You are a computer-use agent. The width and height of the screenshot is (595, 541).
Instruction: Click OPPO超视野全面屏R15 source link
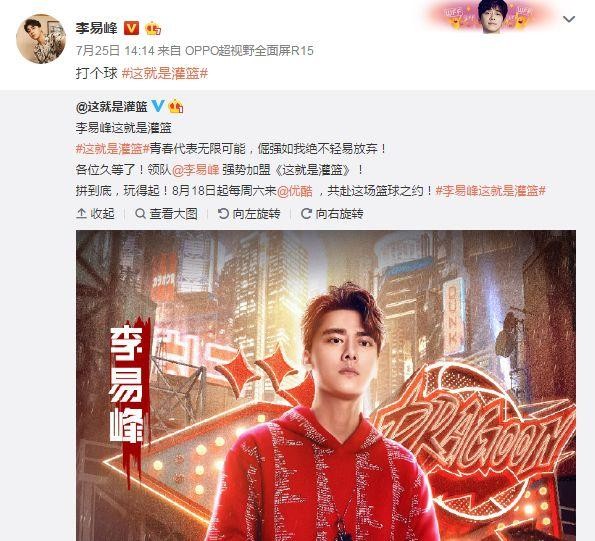[249, 51]
